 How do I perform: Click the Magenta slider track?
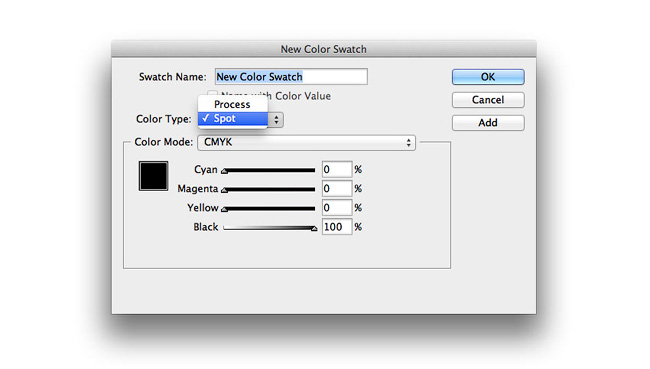coord(269,189)
